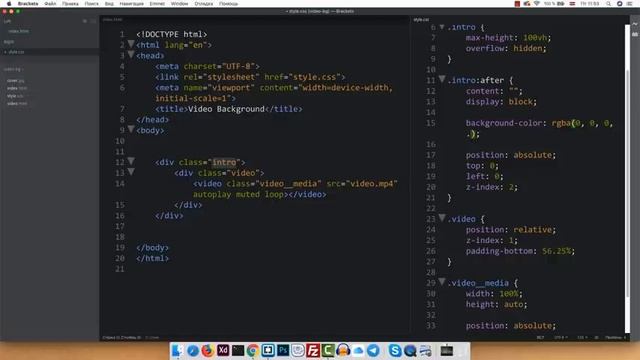Open Firefox from the Dock
The height and width of the screenshot is (360, 640).
pyautogui.click(x=208, y=350)
